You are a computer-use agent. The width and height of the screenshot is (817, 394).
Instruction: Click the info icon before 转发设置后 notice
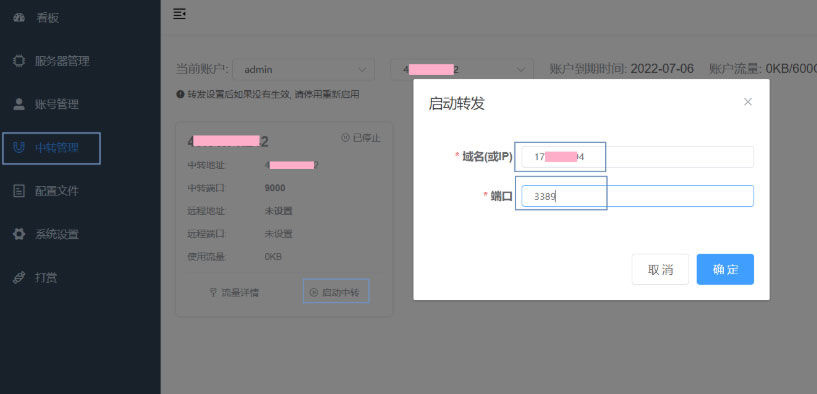(180, 94)
